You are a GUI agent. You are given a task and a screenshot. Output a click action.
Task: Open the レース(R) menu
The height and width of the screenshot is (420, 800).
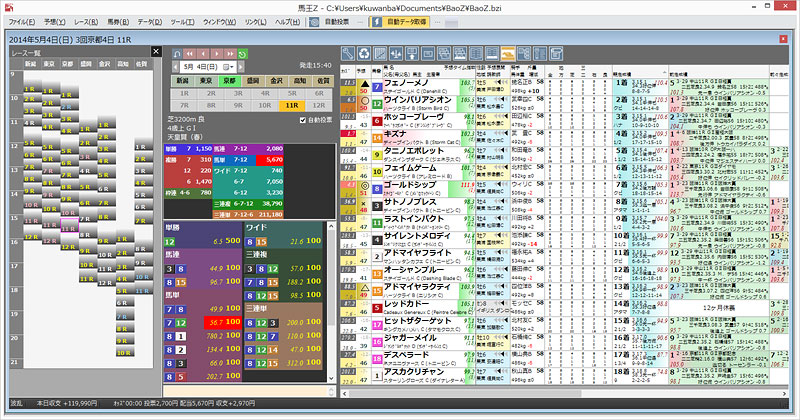(86, 22)
